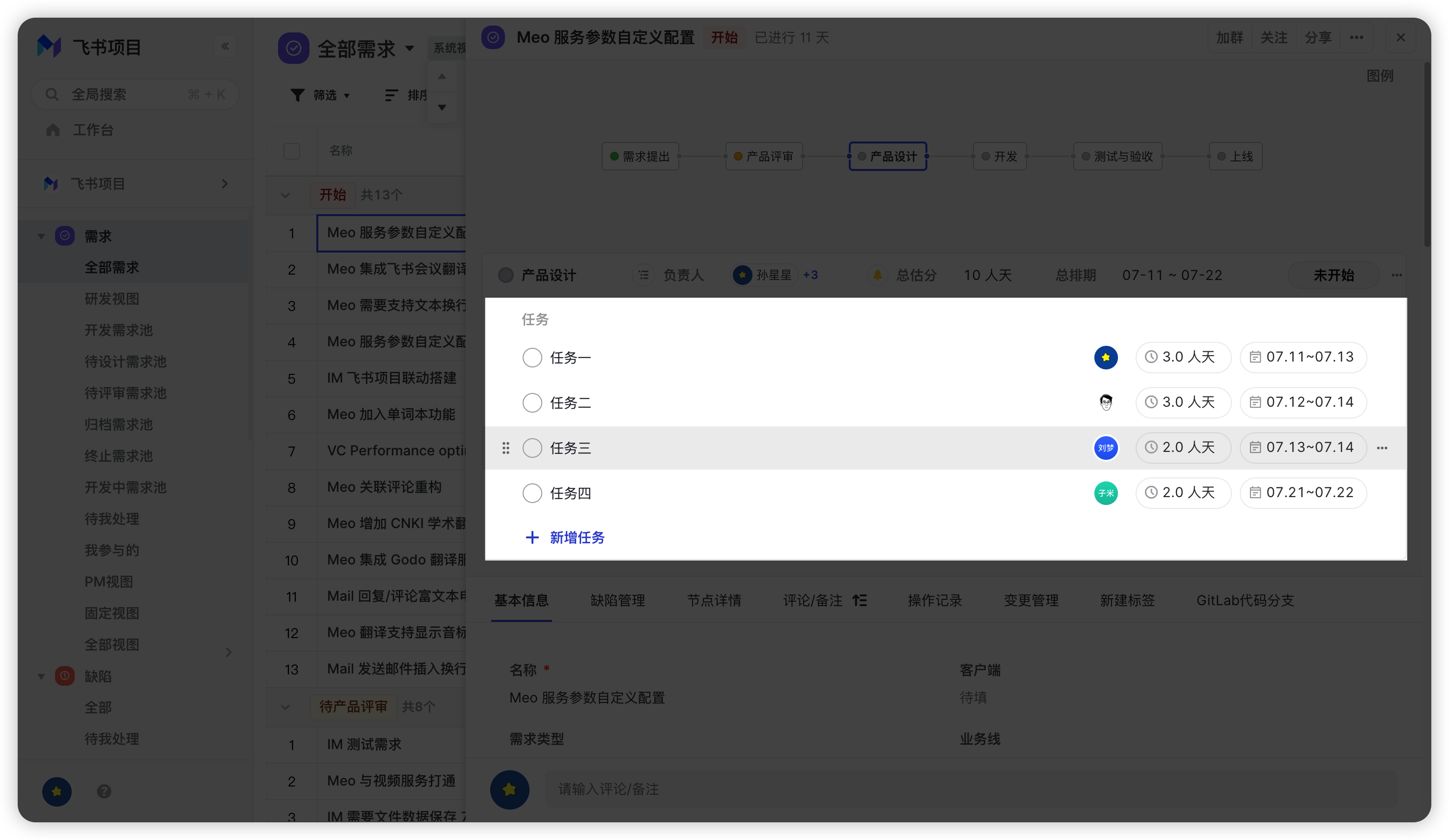Expand the 飞书项目 sidebar entry

225,184
